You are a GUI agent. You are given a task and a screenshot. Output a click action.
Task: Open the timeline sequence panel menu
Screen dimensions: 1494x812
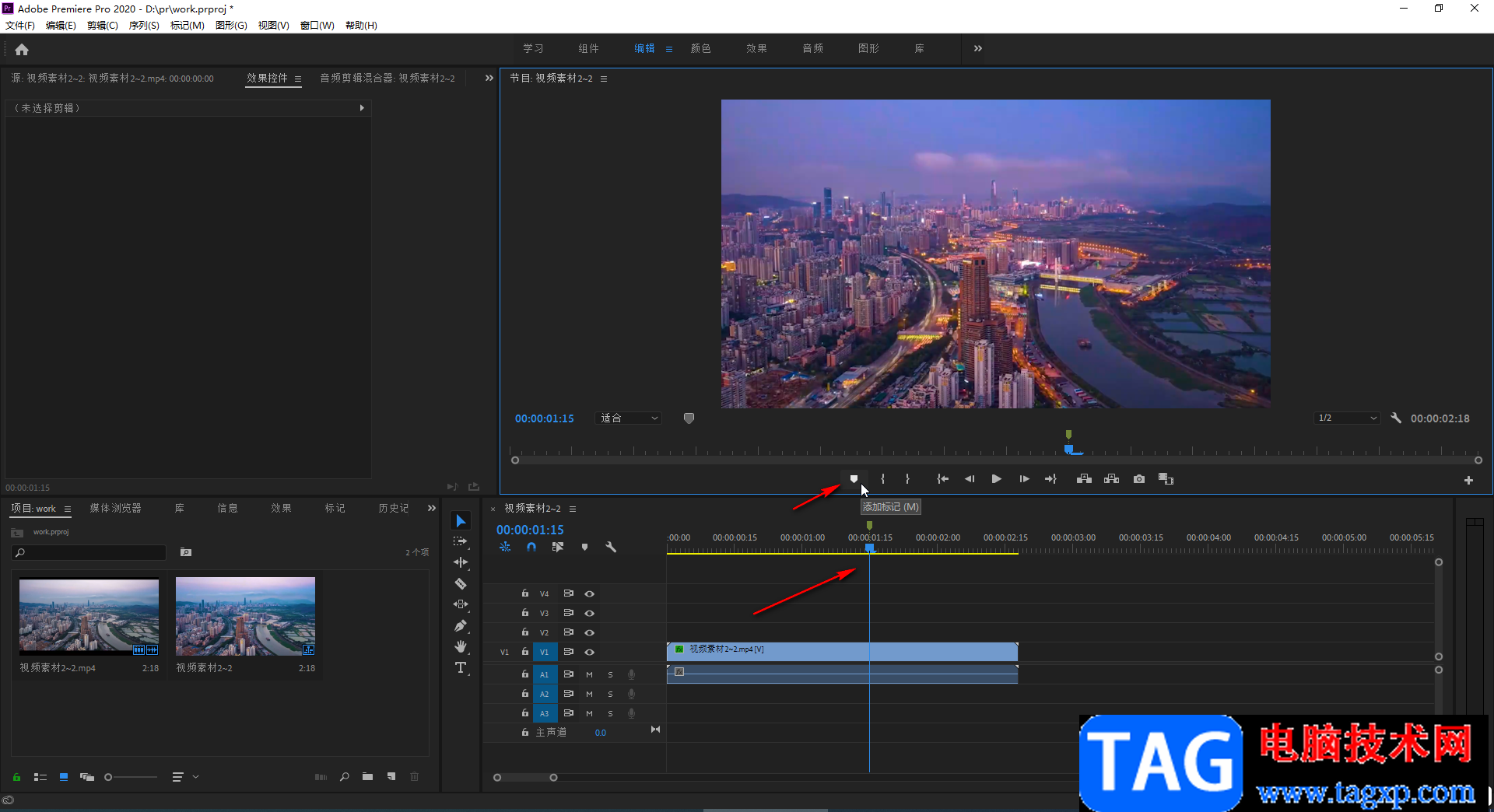pyautogui.click(x=573, y=509)
